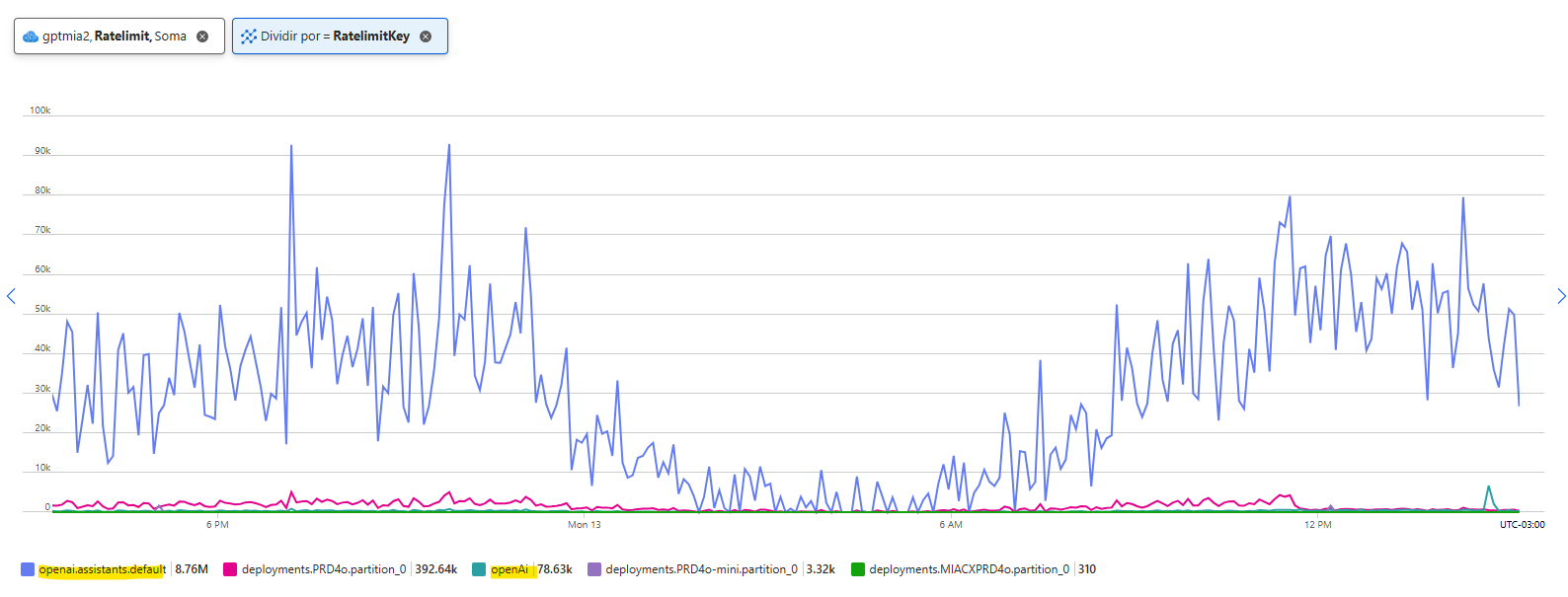
Task: Click the 8.76M legend value
Action: (x=192, y=569)
